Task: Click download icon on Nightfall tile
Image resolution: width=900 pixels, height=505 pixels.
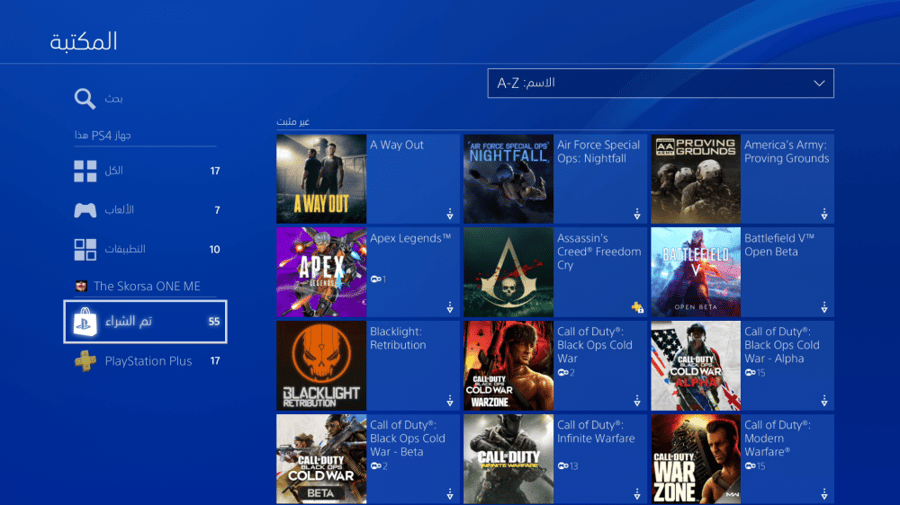Action: tap(637, 214)
